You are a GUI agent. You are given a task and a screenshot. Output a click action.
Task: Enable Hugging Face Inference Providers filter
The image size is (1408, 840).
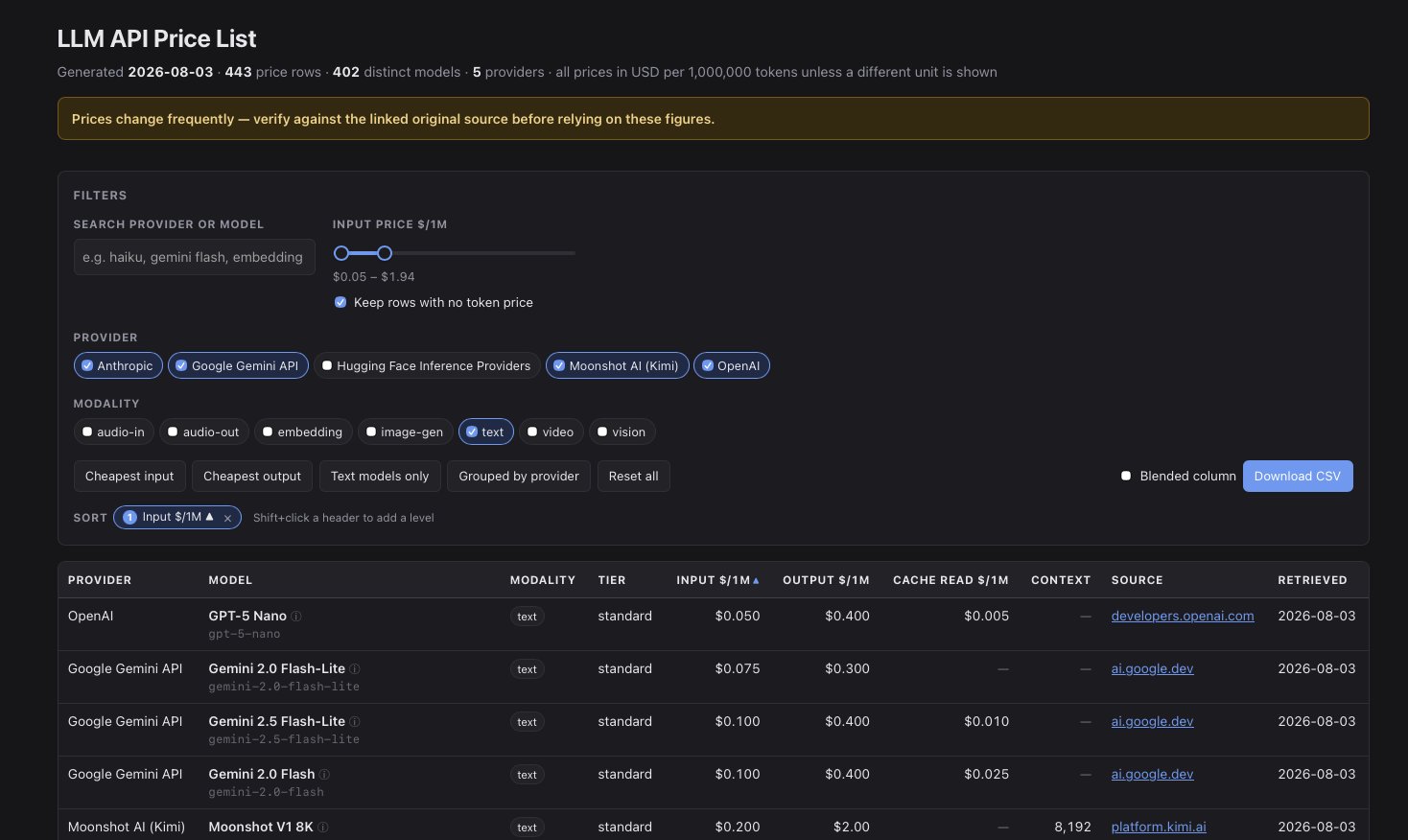click(x=427, y=365)
